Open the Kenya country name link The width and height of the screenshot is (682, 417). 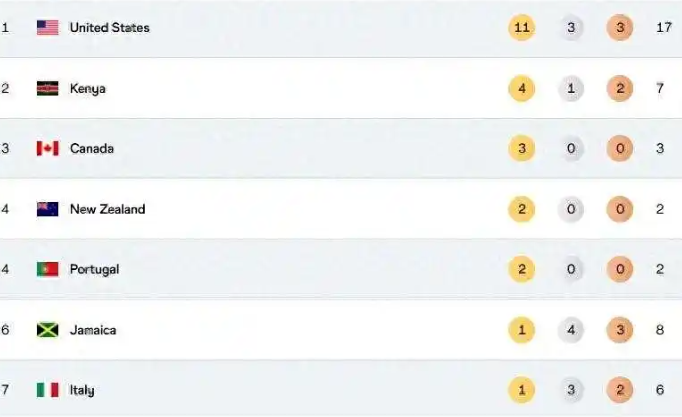[x=88, y=89]
